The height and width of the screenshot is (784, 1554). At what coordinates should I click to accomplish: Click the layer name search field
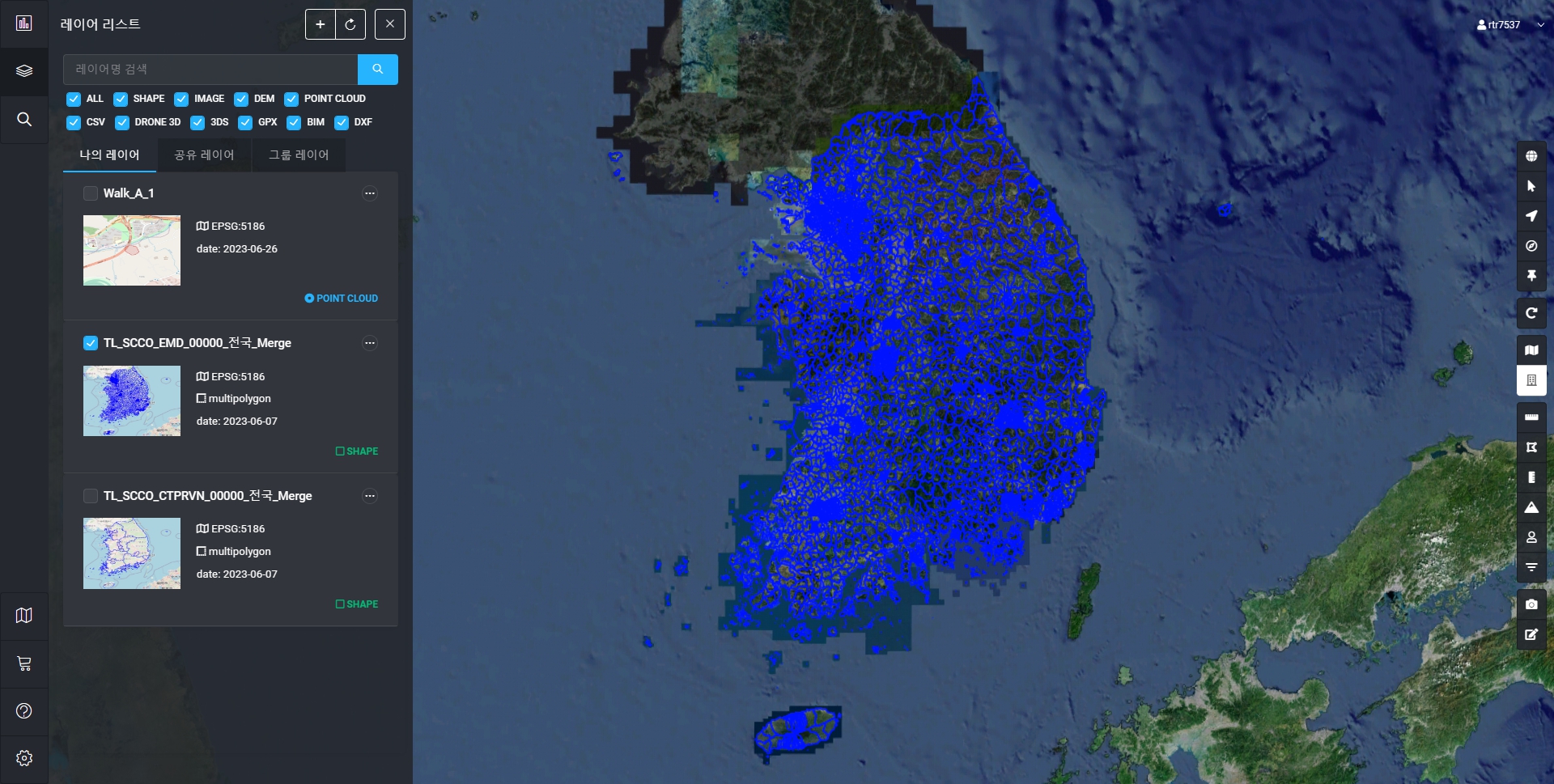pos(210,70)
